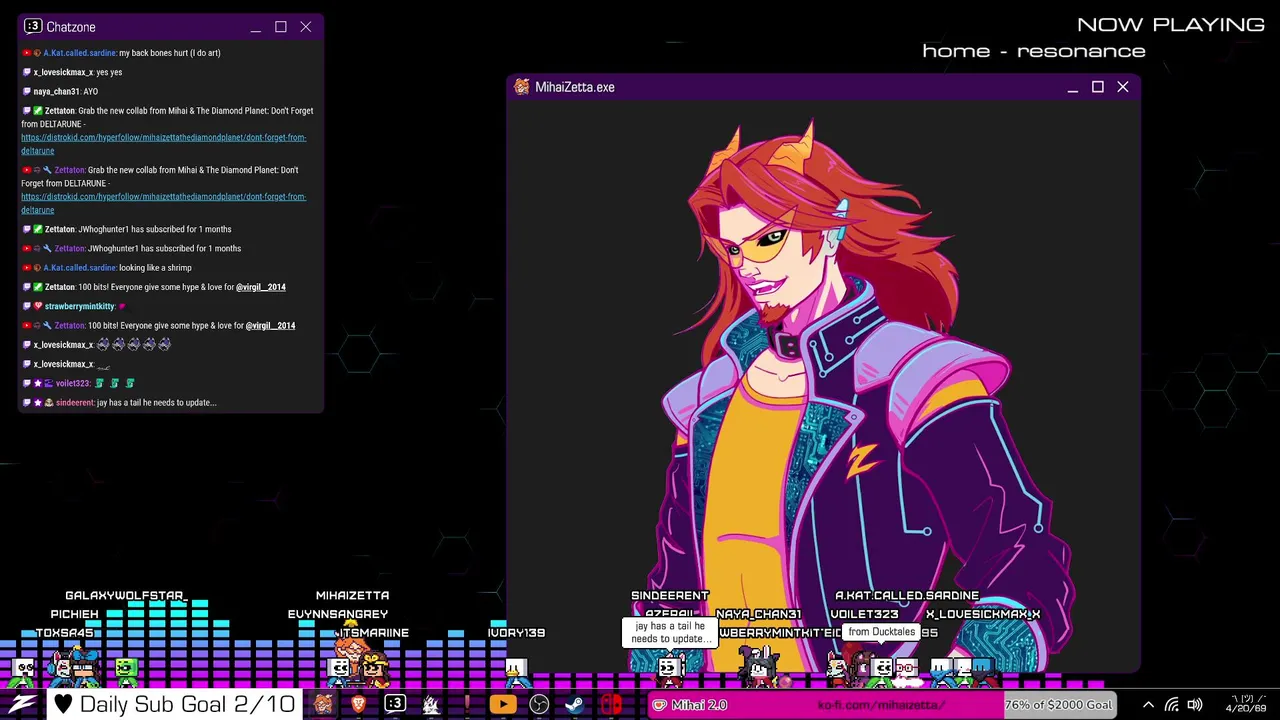
Task: Open the Wi-Fi network tray icon
Action: pyautogui.click(x=1172, y=705)
